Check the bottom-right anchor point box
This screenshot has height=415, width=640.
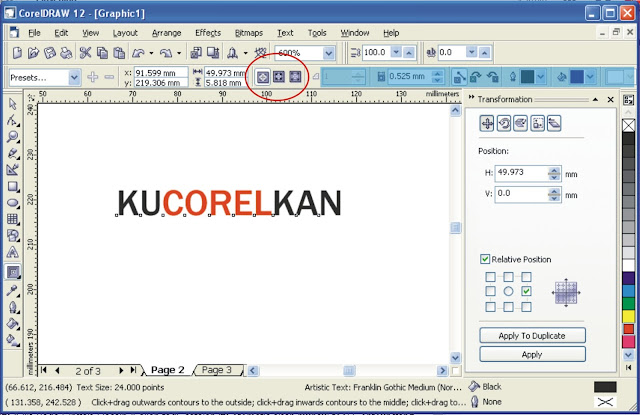[x=526, y=306]
